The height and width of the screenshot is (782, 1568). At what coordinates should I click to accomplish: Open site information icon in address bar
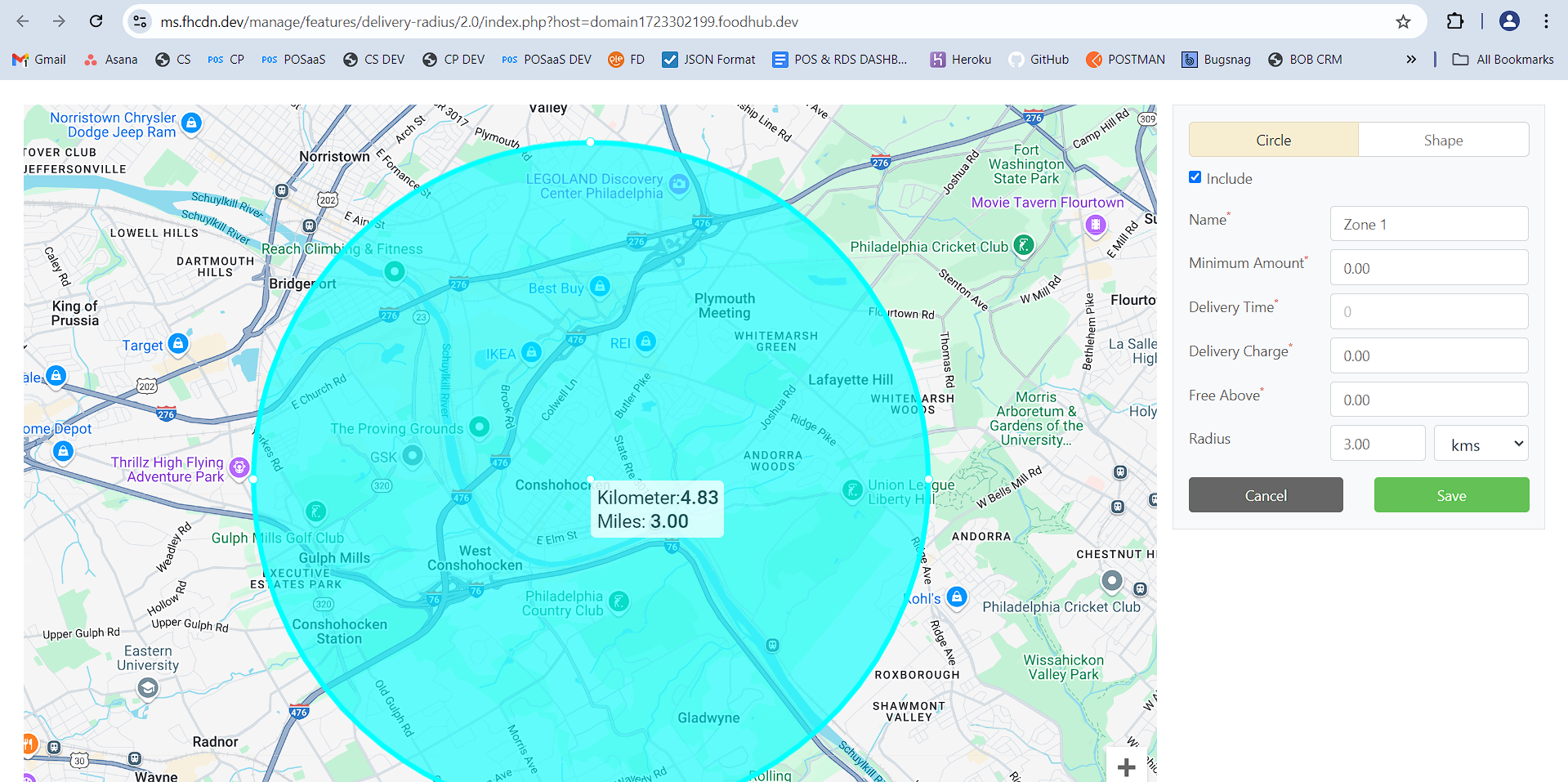click(x=141, y=21)
